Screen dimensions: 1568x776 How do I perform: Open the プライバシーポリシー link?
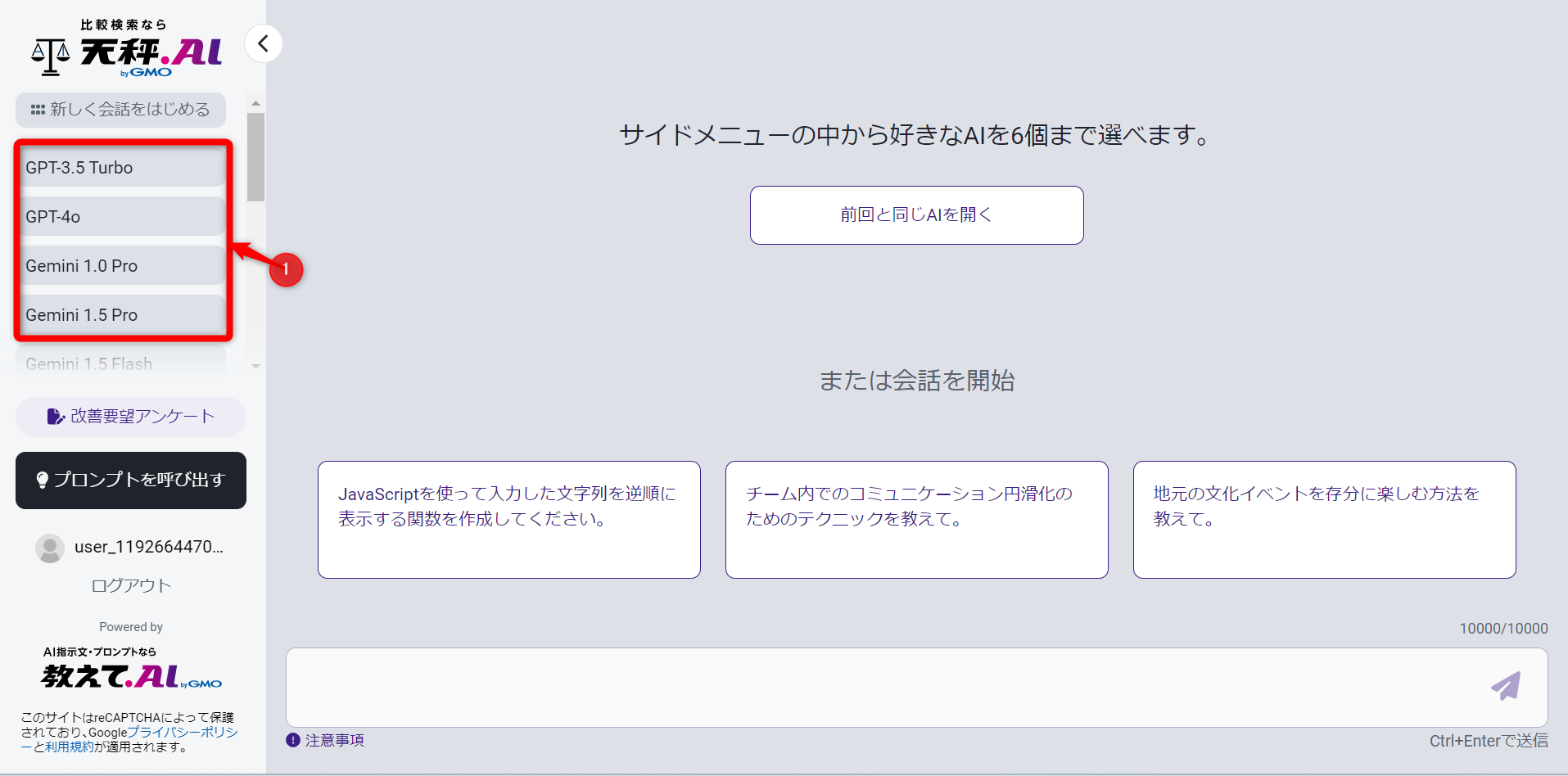[x=182, y=732]
